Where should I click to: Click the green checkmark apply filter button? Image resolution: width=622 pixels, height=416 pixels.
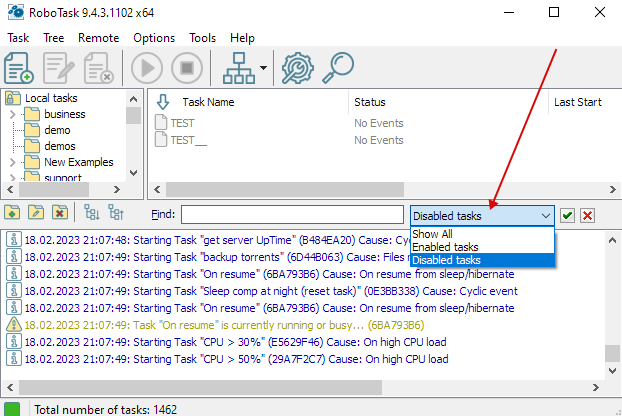[567, 215]
